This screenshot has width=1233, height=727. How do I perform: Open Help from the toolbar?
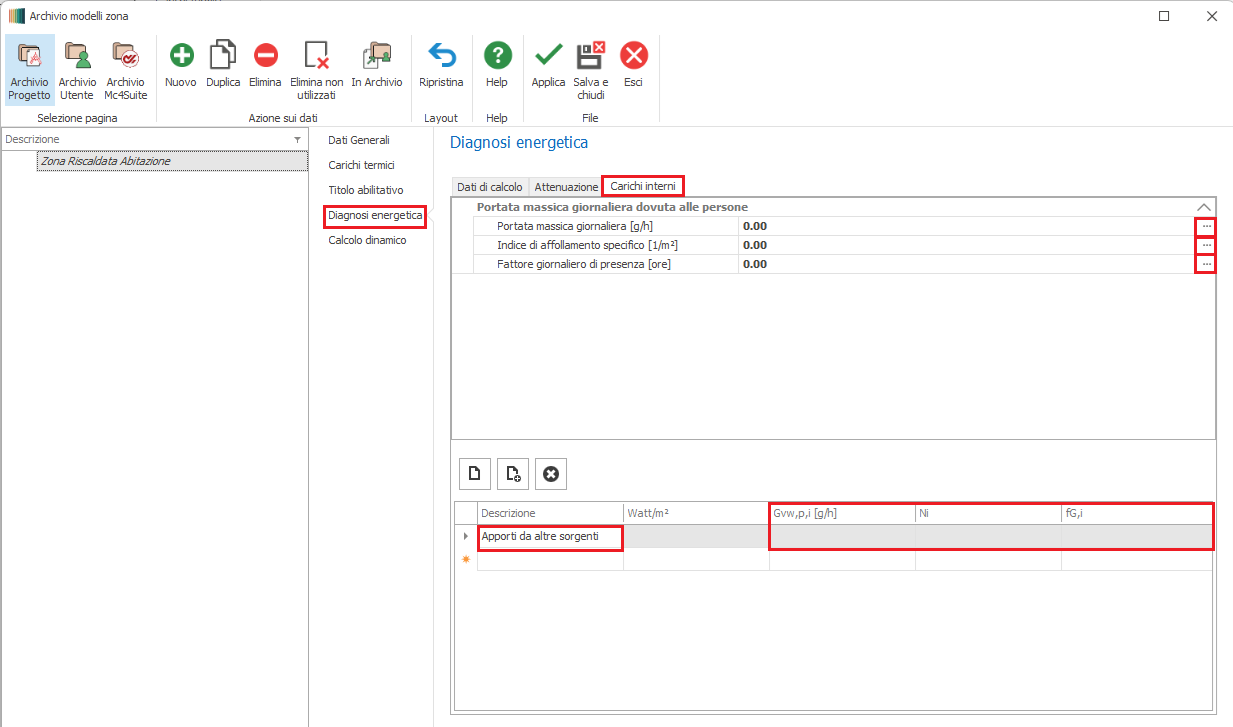point(497,56)
